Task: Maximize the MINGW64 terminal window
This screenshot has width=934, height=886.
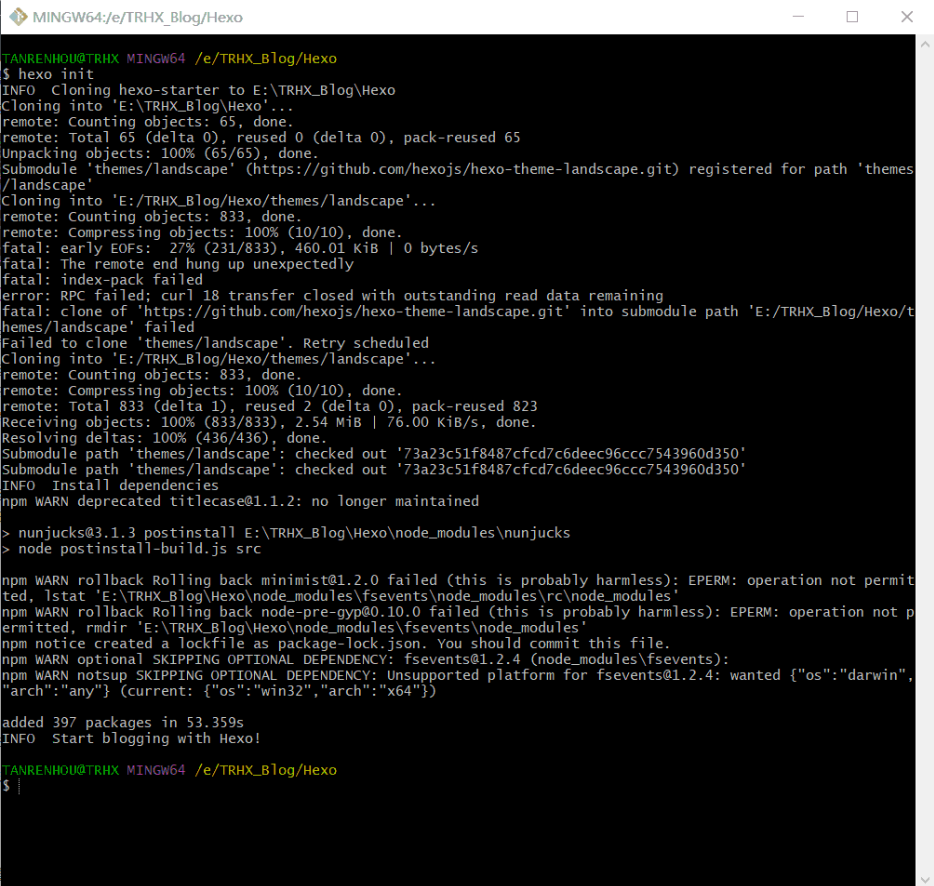Action: point(852,17)
